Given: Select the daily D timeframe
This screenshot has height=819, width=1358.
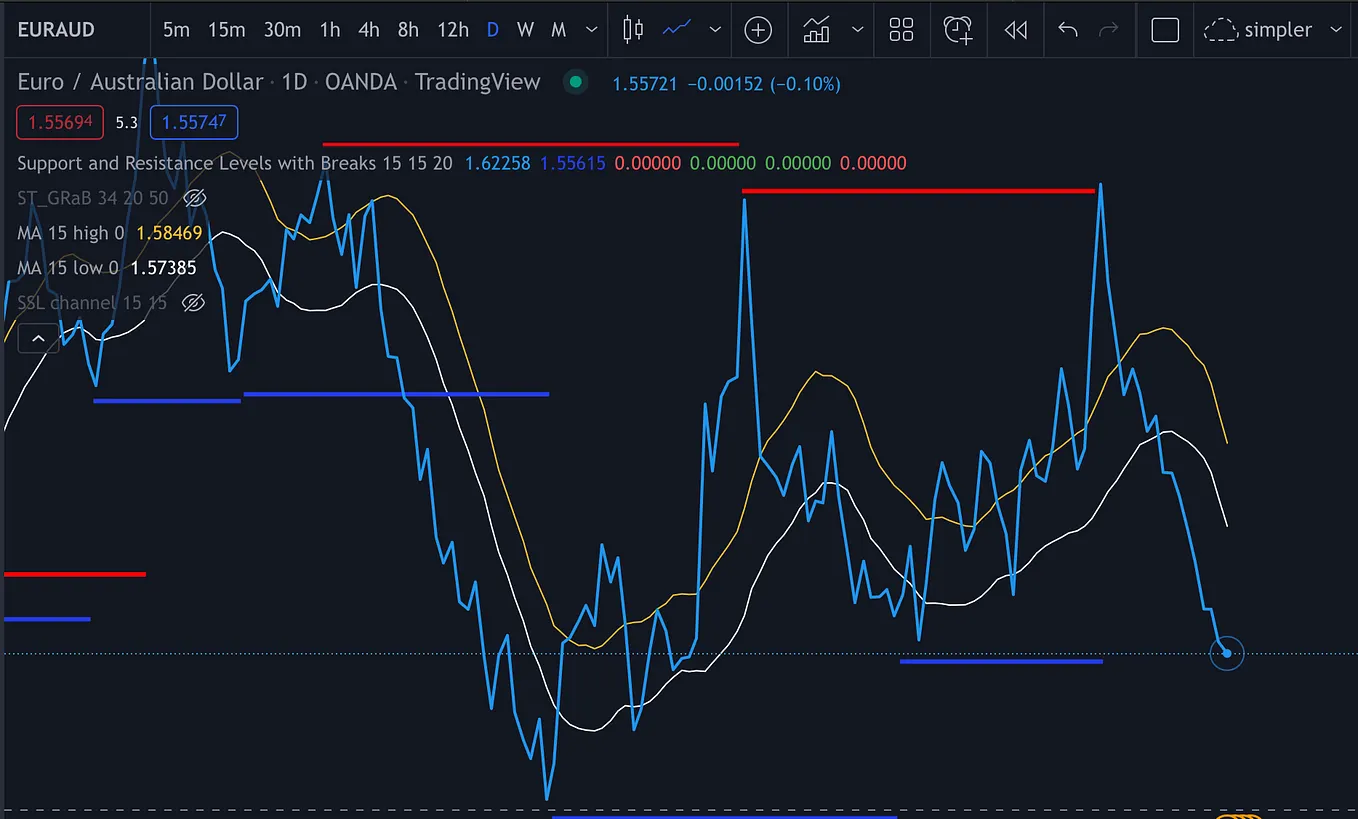Looking at the screenshot, I should click(x=493, y=30).
